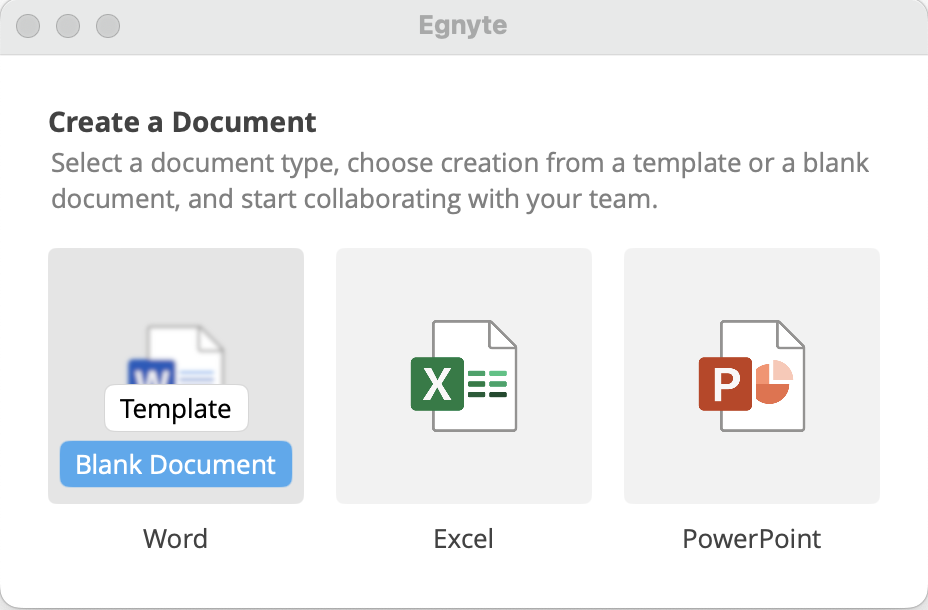Image resolution: width=928 pixels, height=610 pixels.
Task: Click the blurred Word file icon
Action: [x=176, y=355]
